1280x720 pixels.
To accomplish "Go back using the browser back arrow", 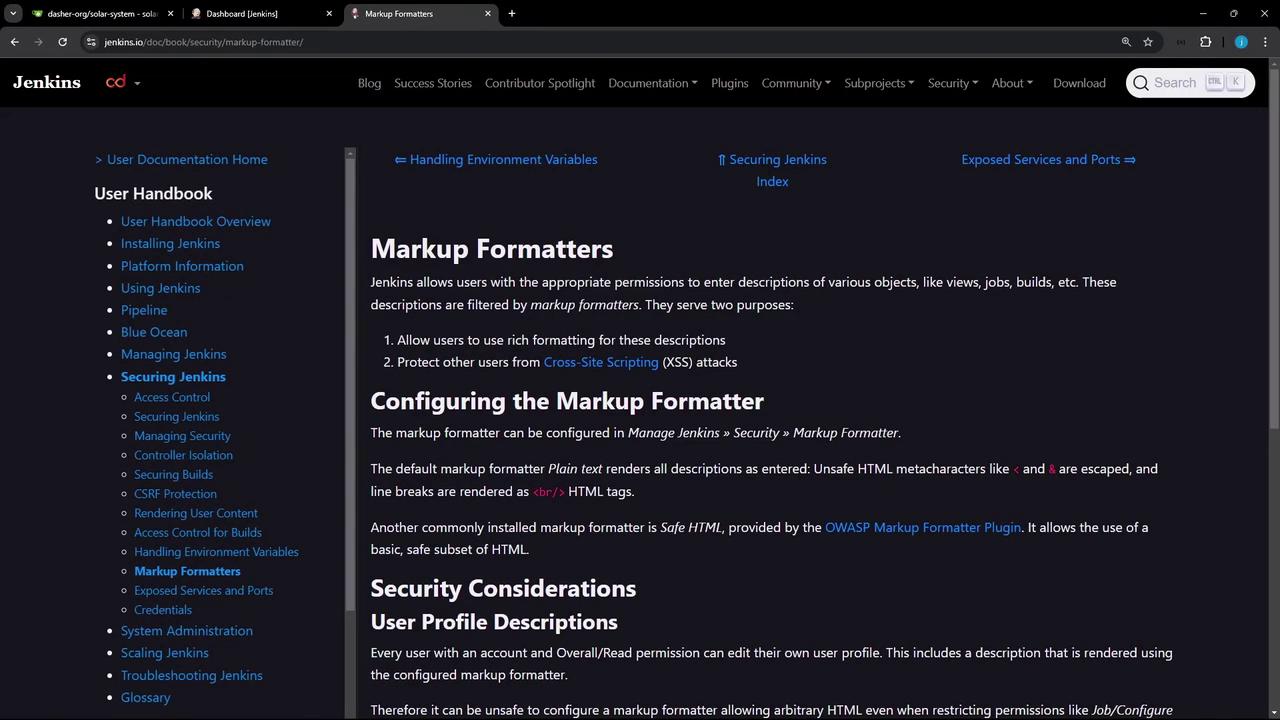I will (x=14, y=42).
